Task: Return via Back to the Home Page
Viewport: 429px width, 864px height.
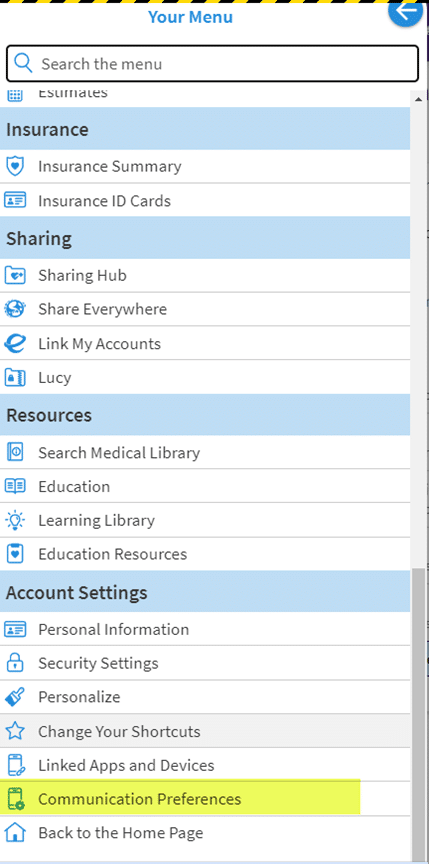Action: (205, 832)
